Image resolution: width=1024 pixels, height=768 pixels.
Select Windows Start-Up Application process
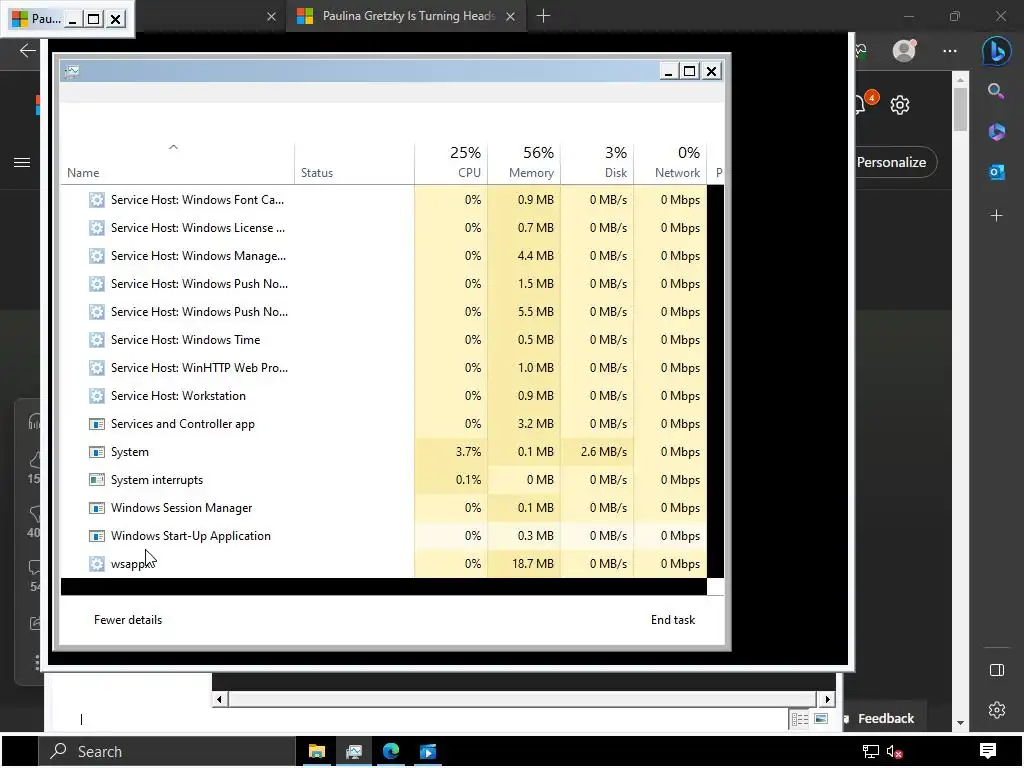[383, 536]
